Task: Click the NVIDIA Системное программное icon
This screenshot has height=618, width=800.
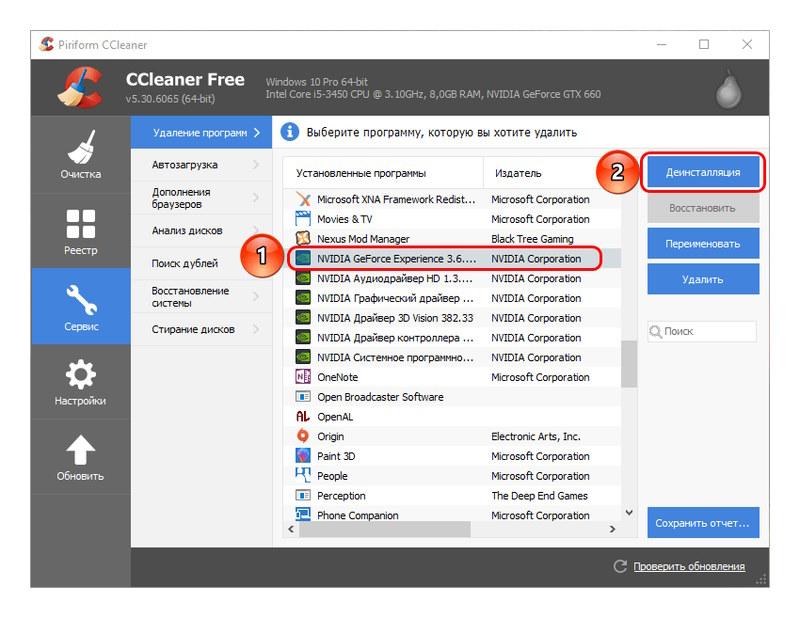Action: (303, 357)
